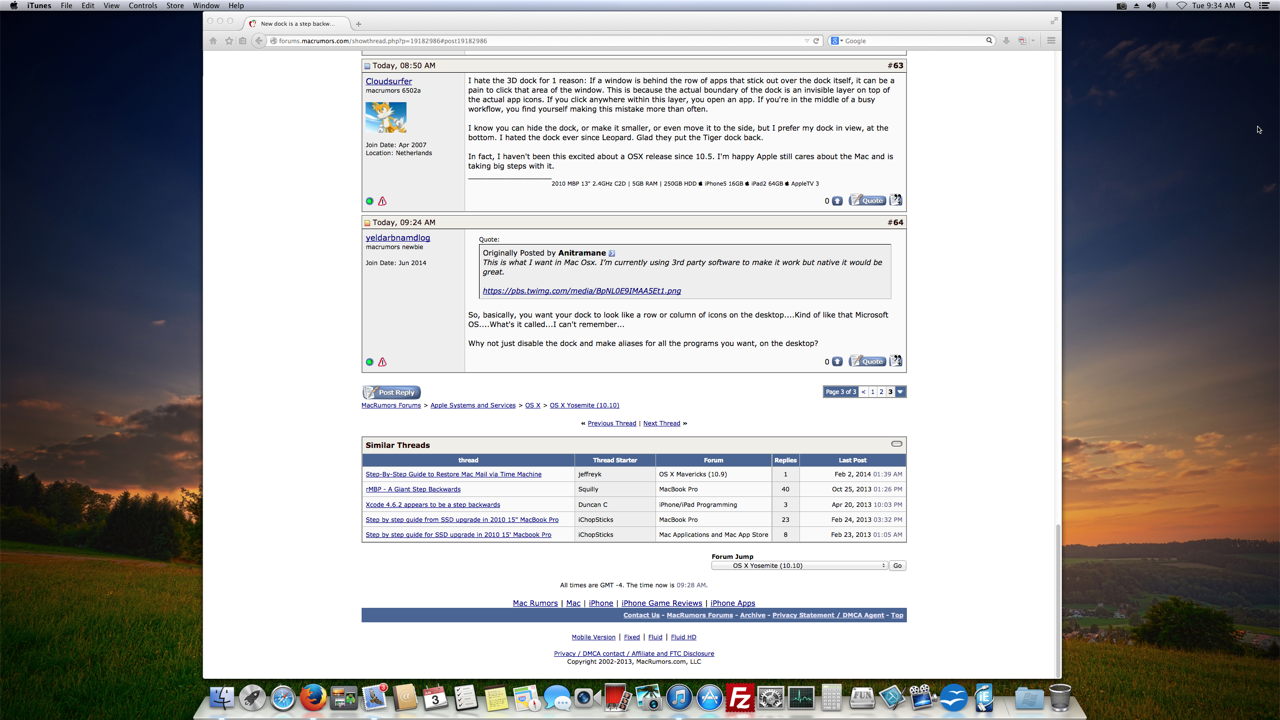Viewport: 1280px width, 720px height.
Task: Upvote post #64 reputation arrow
Action: click(x=837, y=362)
